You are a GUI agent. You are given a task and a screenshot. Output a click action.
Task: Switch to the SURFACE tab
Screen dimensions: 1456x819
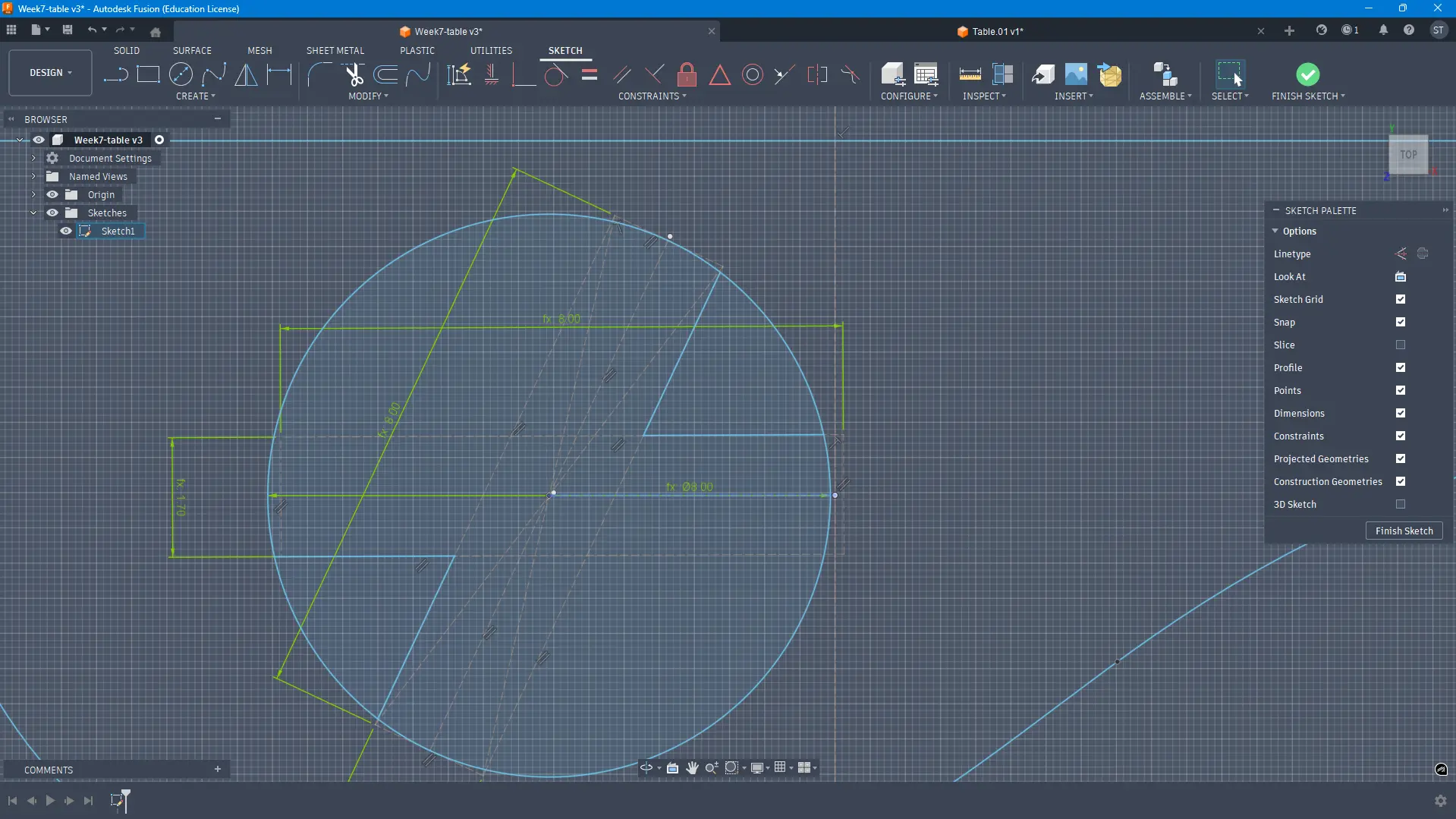tap(192, 50)
